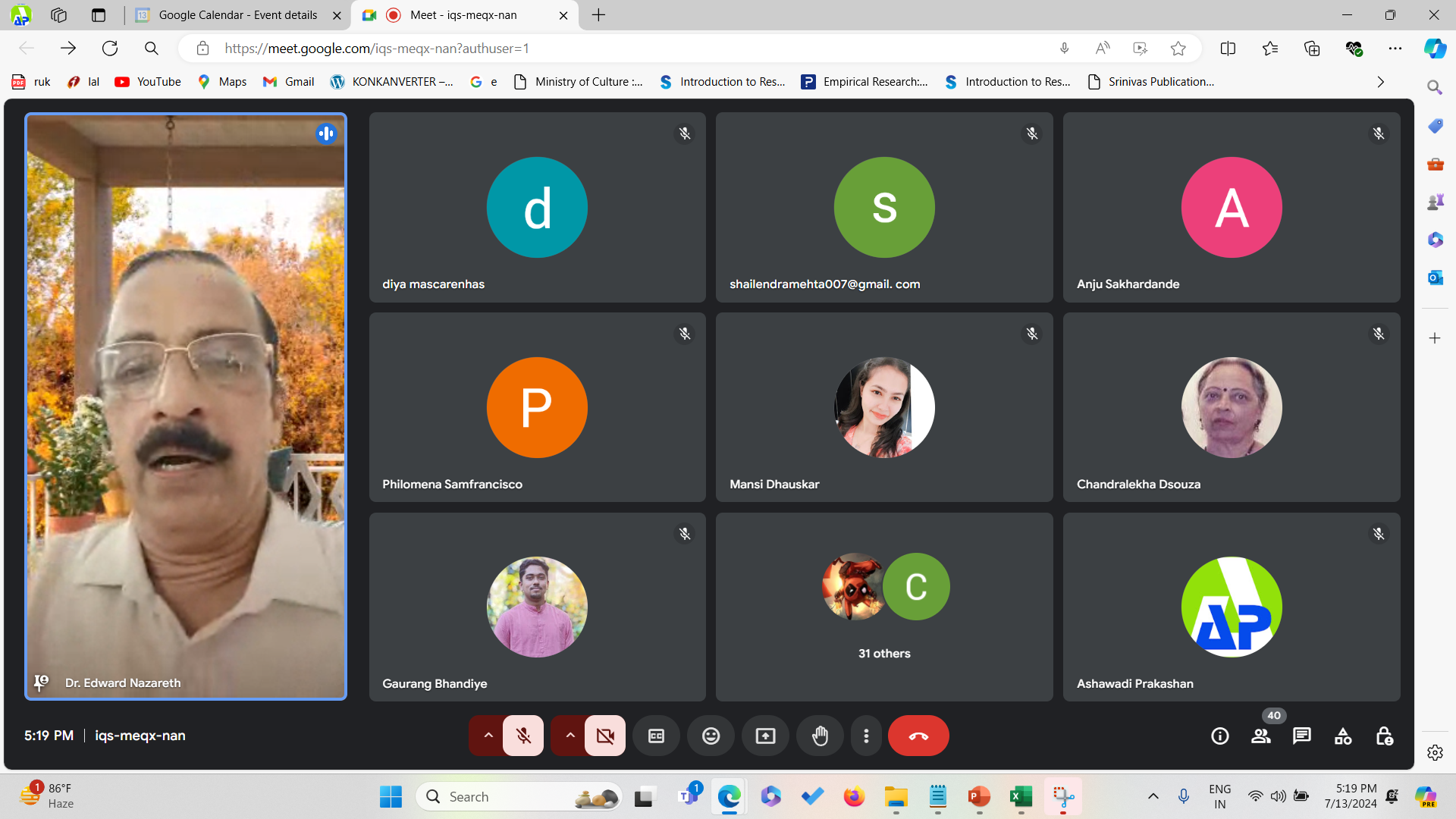
Task: Open the YouTube bookmark
Action: pos(148,82)
